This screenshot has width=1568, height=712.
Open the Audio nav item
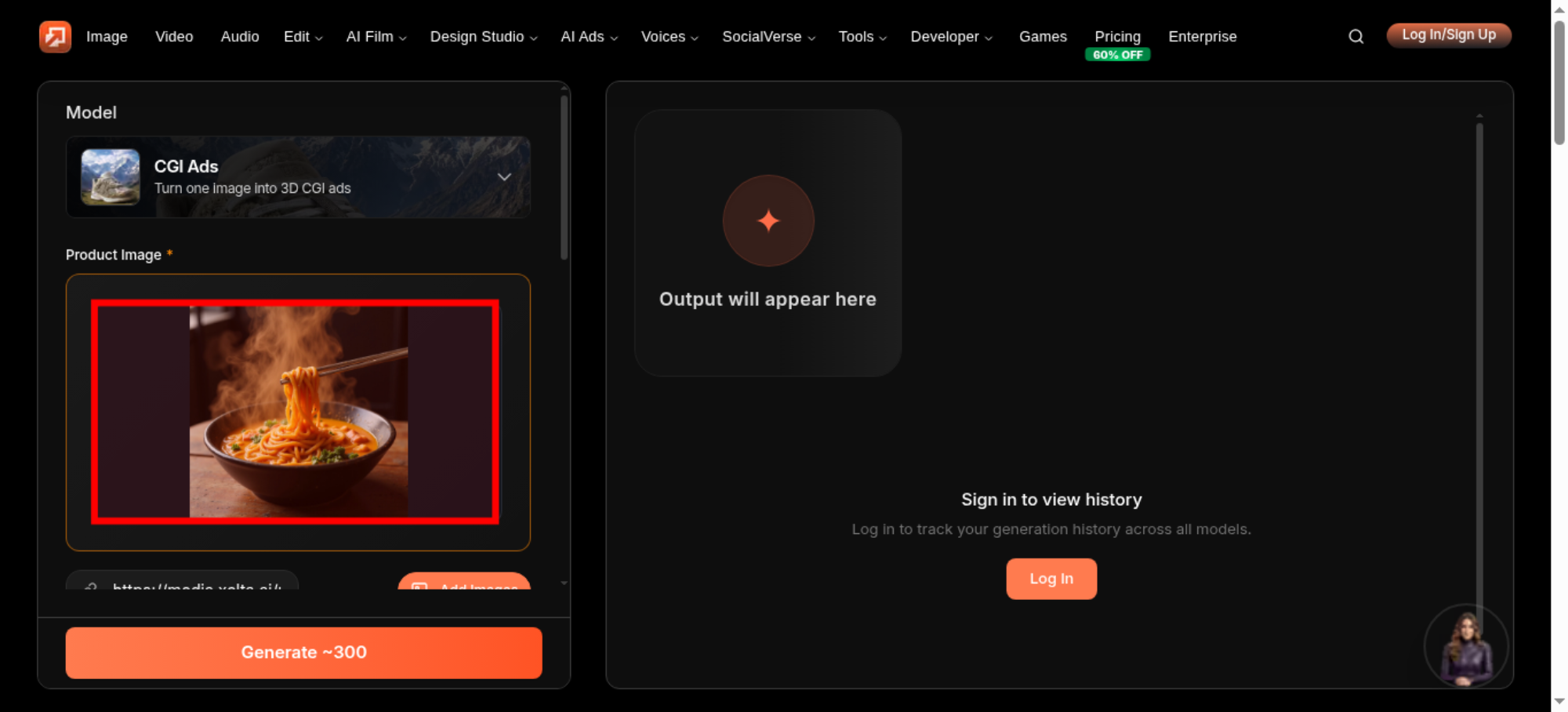[240, 37]
